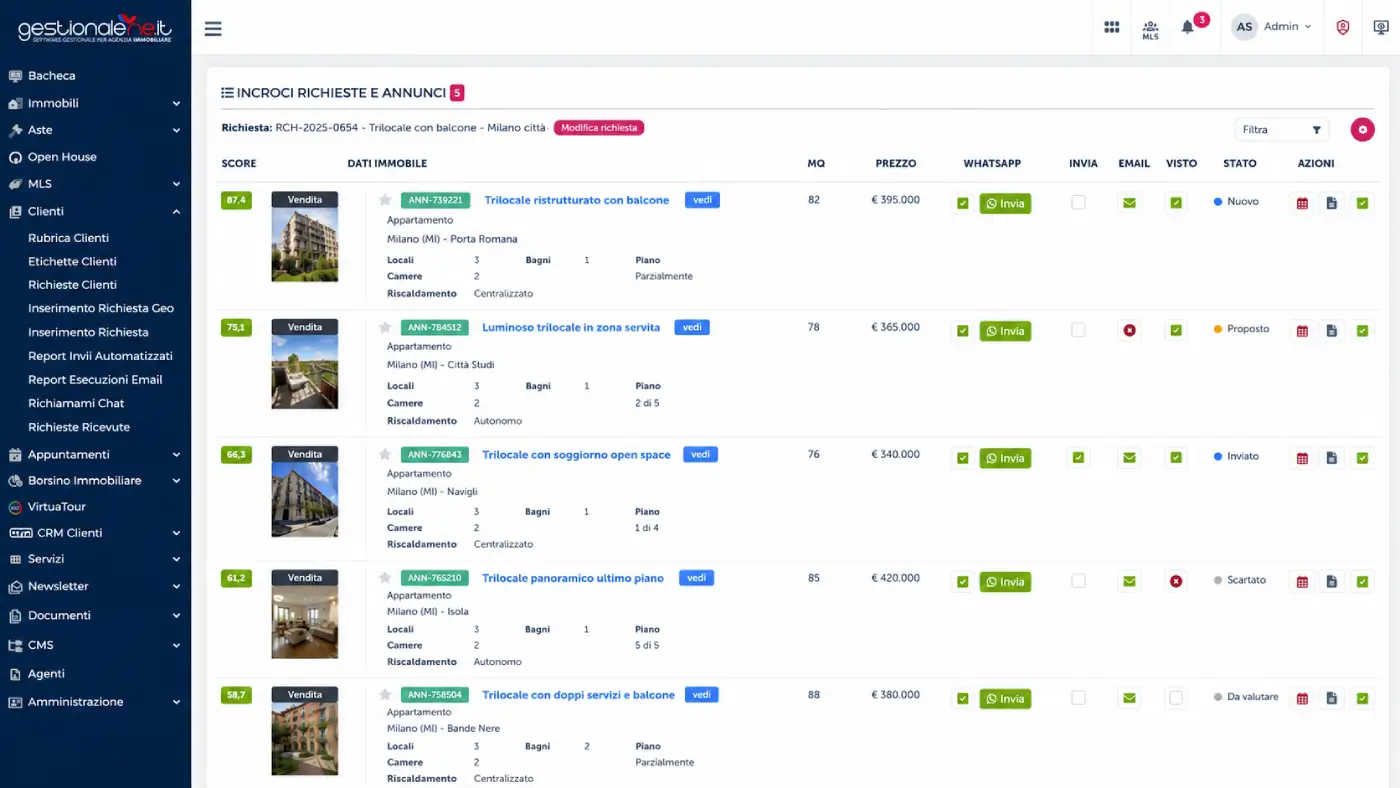Open document action for Luminoso trilocale row
Screen dimensions: 1400x788
[1332, 330]
